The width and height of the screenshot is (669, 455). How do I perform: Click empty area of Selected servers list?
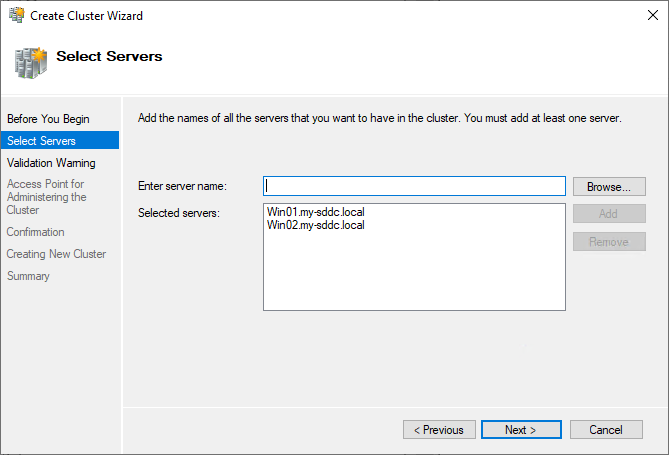pyautogui.click(x=414, y=275)
